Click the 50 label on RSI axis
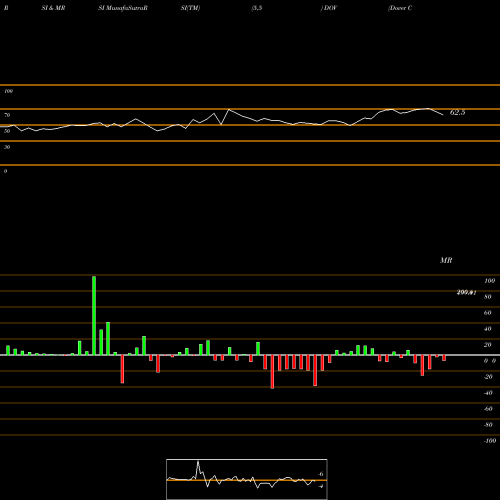 coord(7,131)
